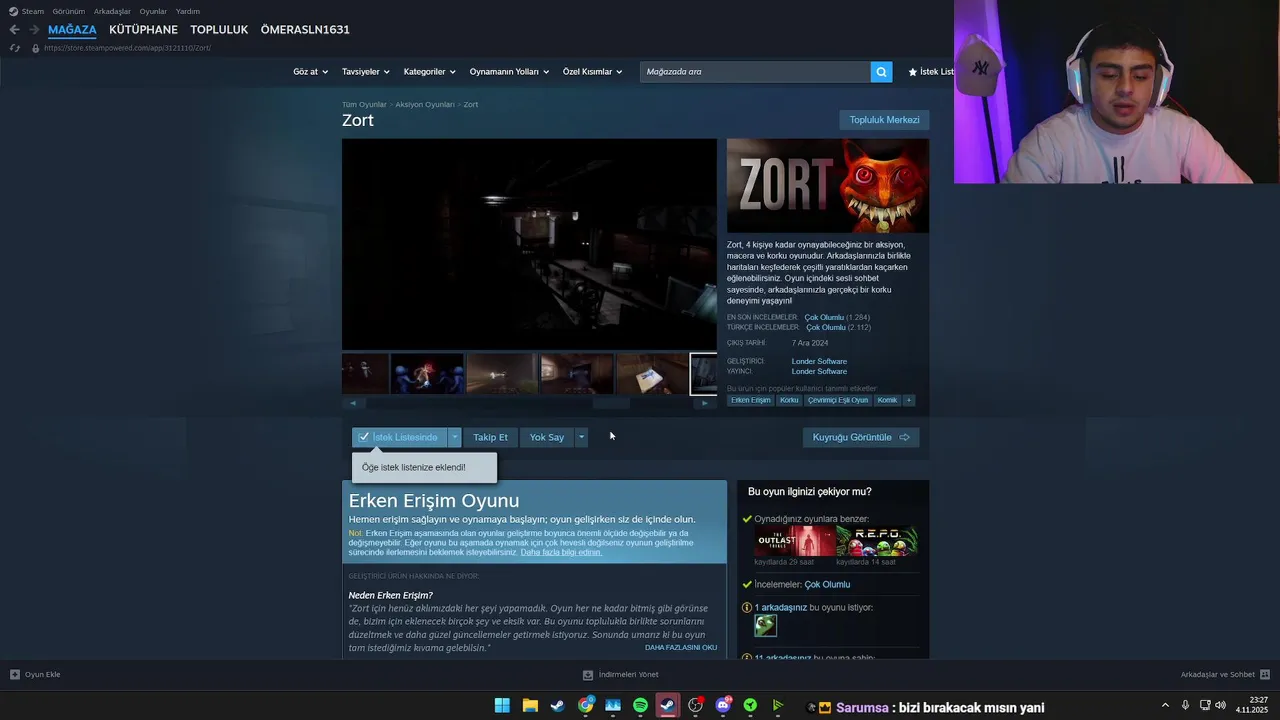Open Google Chrome from the taskbar

(x=586, y=706)
